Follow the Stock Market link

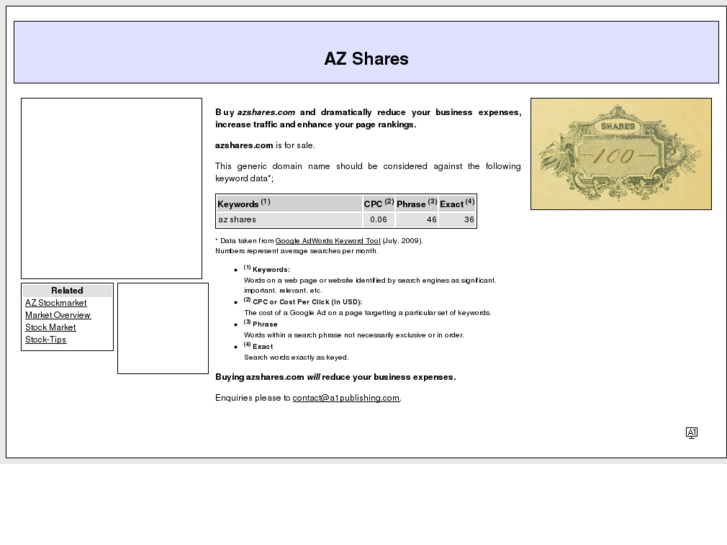click(x=51, y=327)
